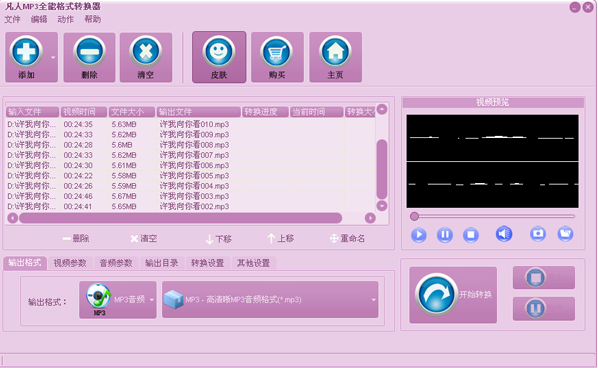
Task: Open the 皮肤 skin smiley icon
Action: (x=219, y=51)
